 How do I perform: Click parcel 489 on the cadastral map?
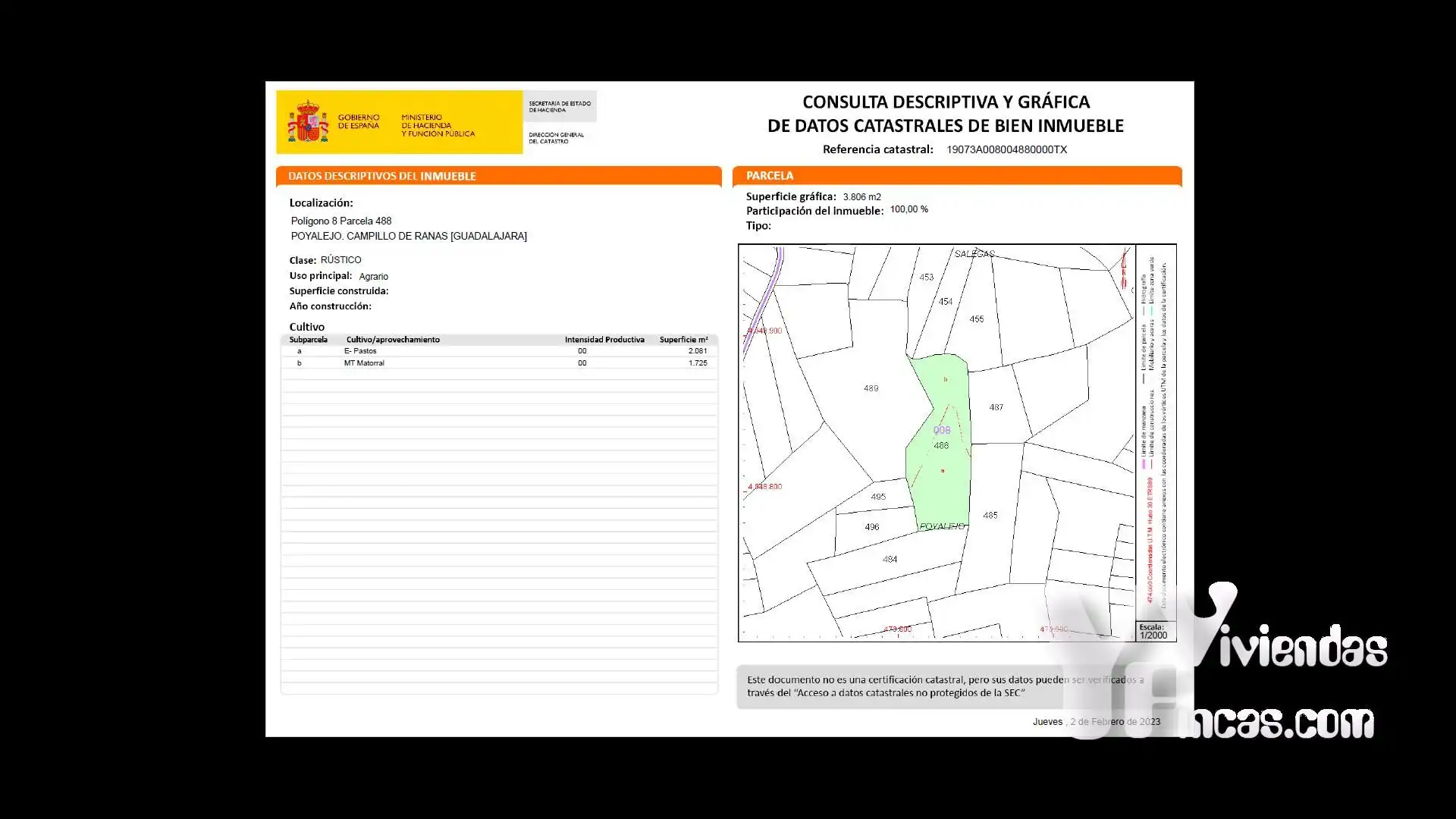point(871,388)
